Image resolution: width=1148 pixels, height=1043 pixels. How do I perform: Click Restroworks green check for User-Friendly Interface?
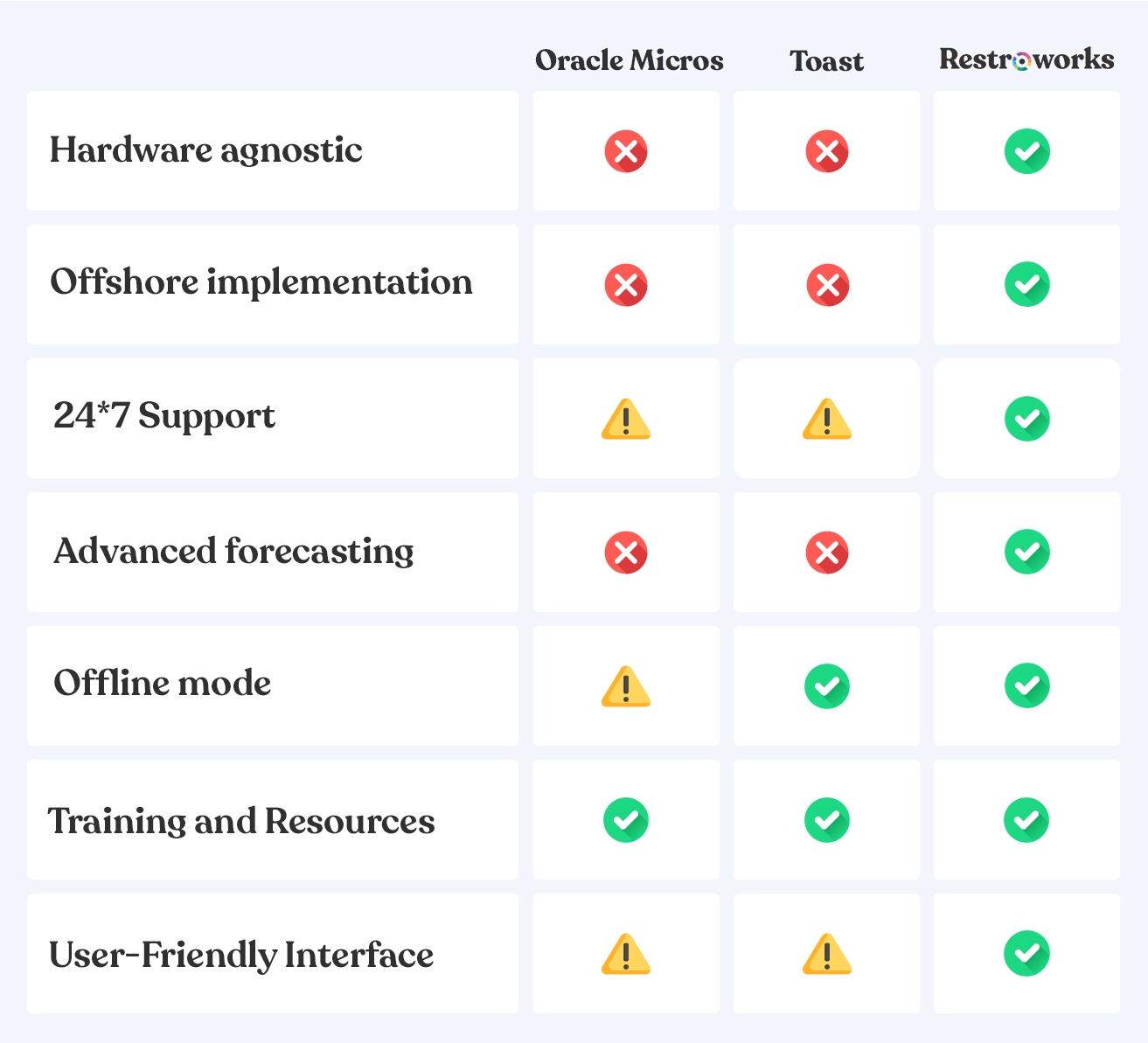click(1027, 953)
